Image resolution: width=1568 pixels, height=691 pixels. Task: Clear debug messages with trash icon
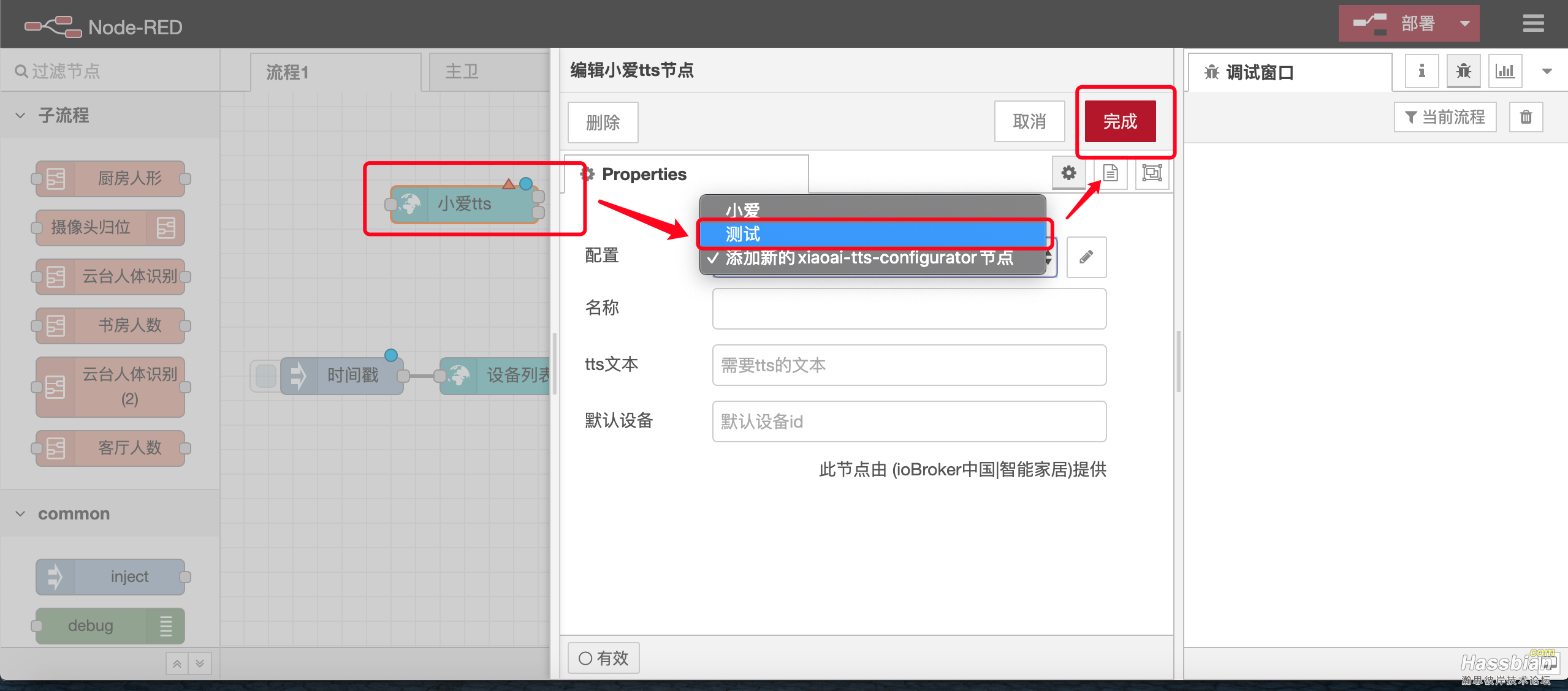pos(1526,117)
